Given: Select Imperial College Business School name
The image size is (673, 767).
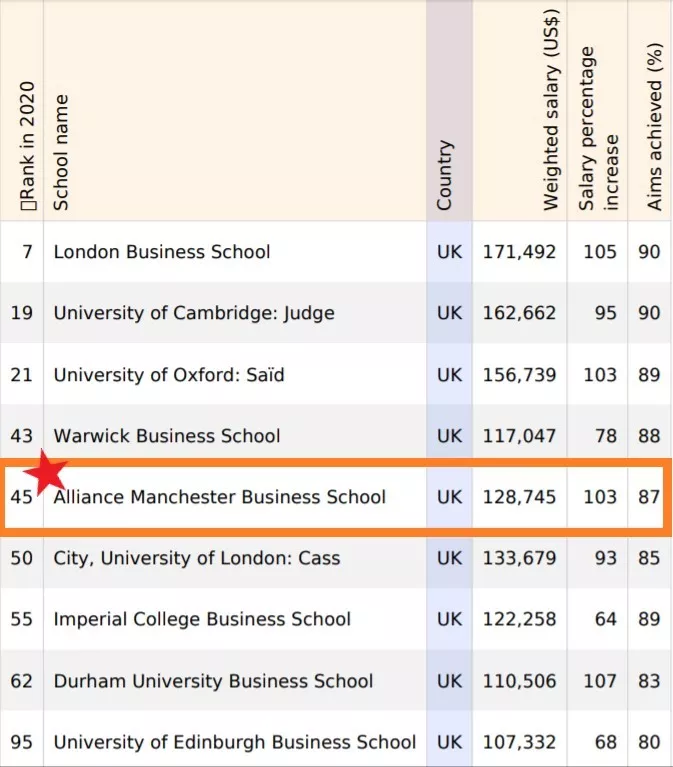Looking at the screenshot, I should tap(202, 620).
